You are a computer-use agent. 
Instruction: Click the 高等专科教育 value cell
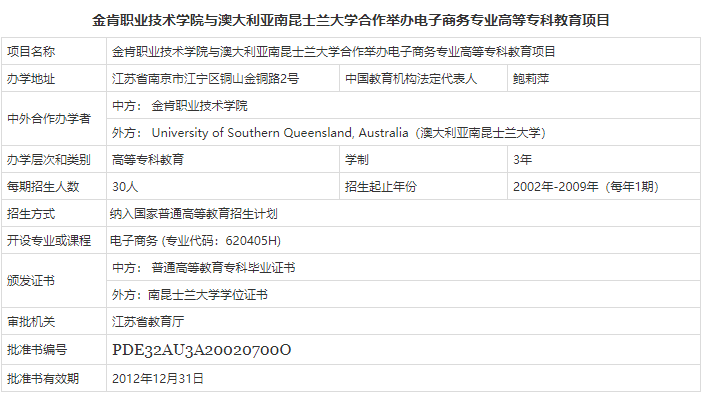pyautogui.click(x=223, y=159)
